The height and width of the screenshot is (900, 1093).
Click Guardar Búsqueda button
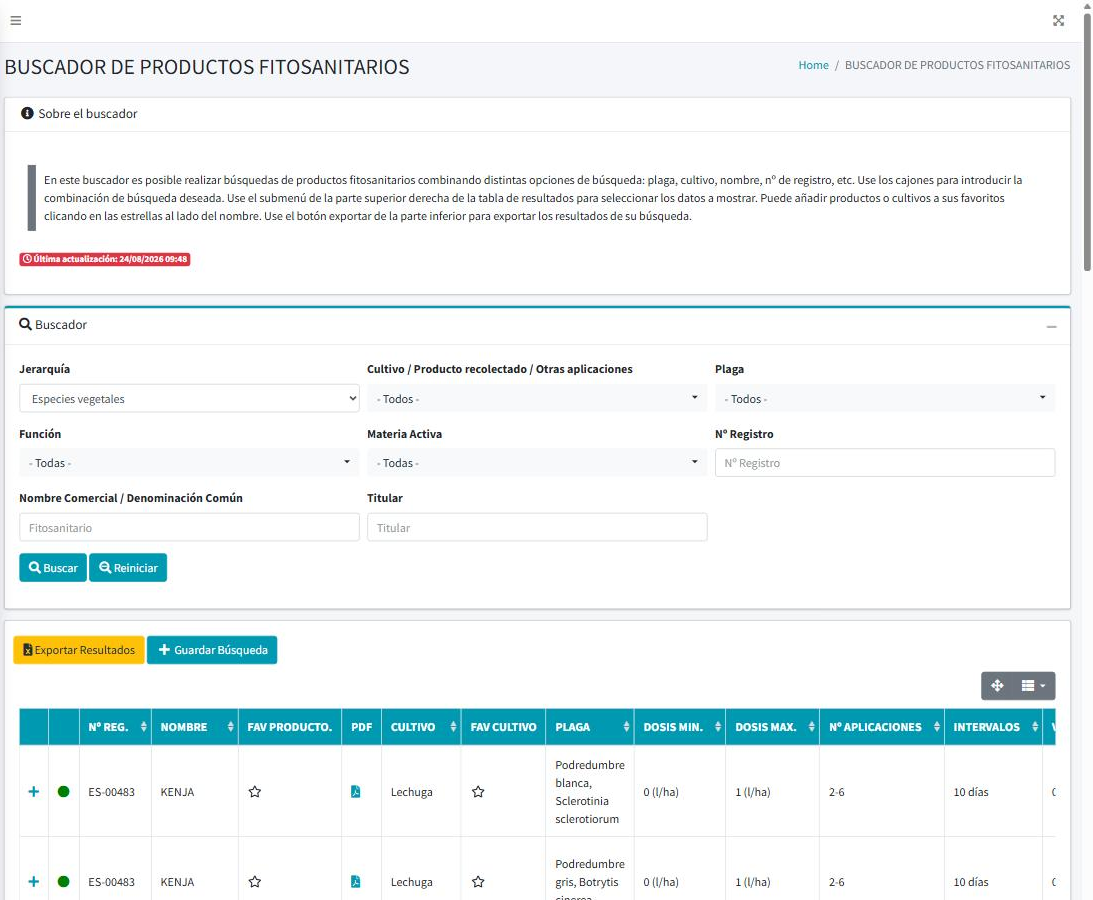[x=212, y=650]
